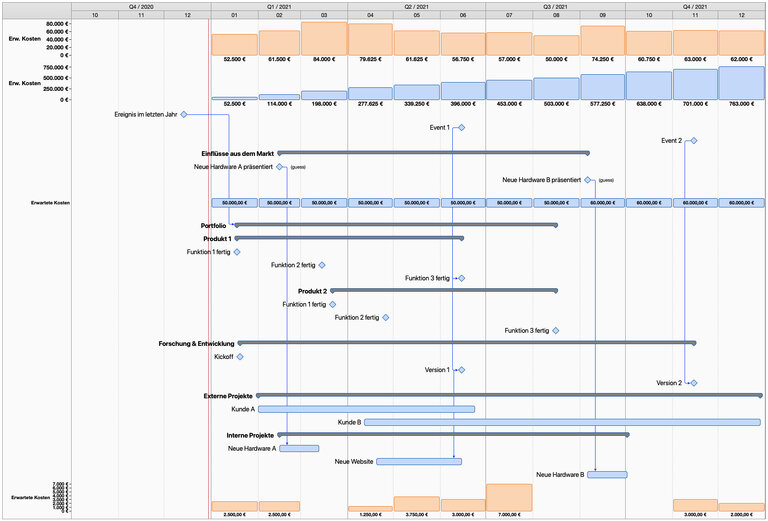Click the Version 2 milestone diamond

coord(693,383)
